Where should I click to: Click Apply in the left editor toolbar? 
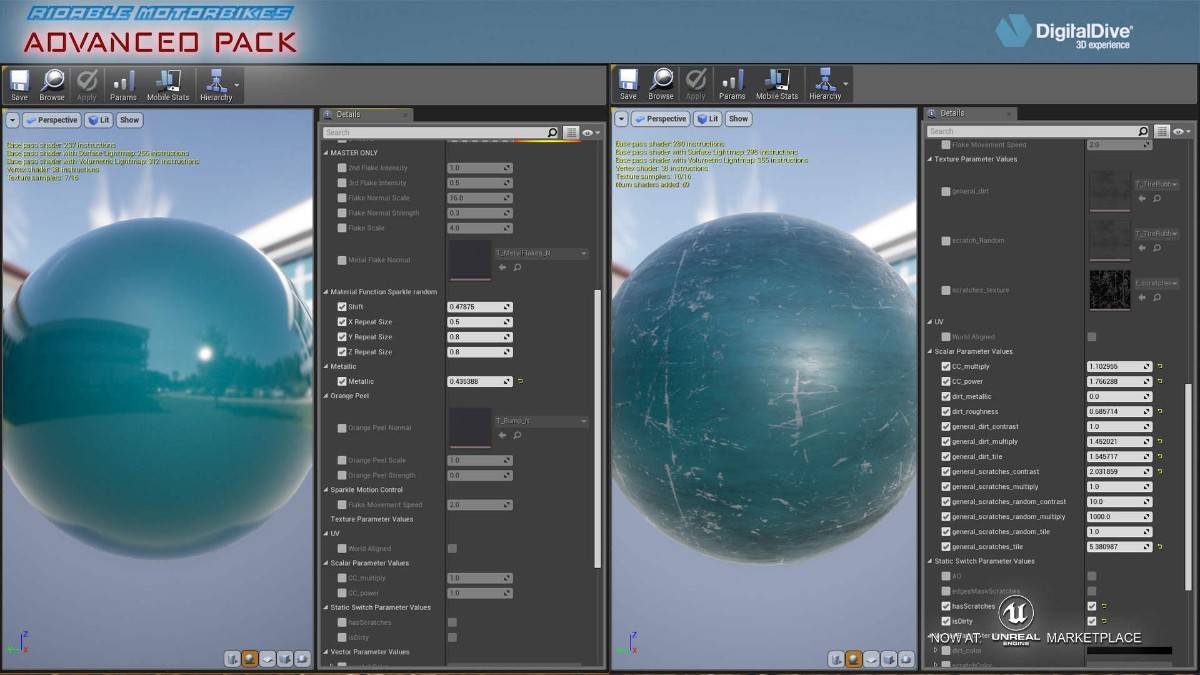87,85
